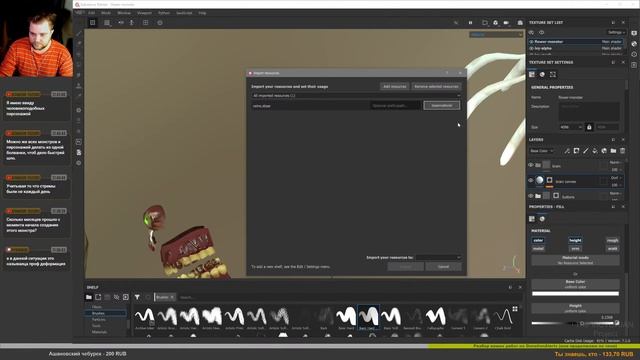Click the white Base Color swatch bar
This screenshot has width=640, height=360.
pos(576,293)
